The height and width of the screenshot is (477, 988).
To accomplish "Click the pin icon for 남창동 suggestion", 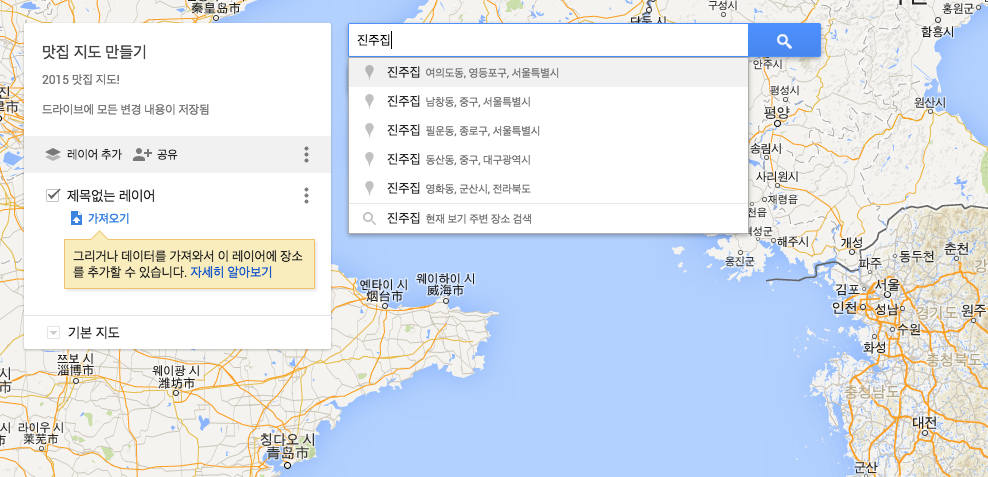I will 370,101.
